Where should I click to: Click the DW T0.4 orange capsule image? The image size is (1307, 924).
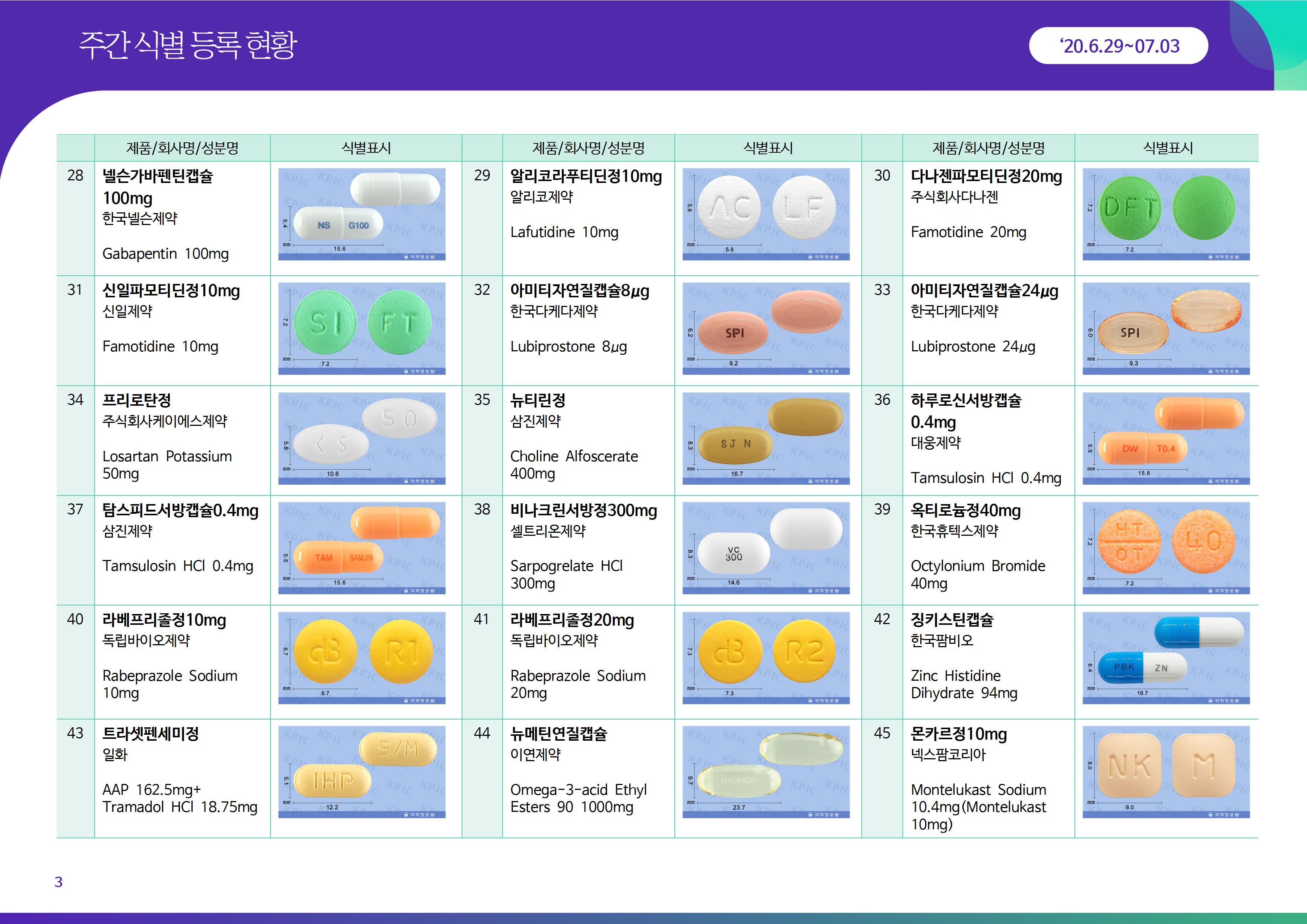1166,439
